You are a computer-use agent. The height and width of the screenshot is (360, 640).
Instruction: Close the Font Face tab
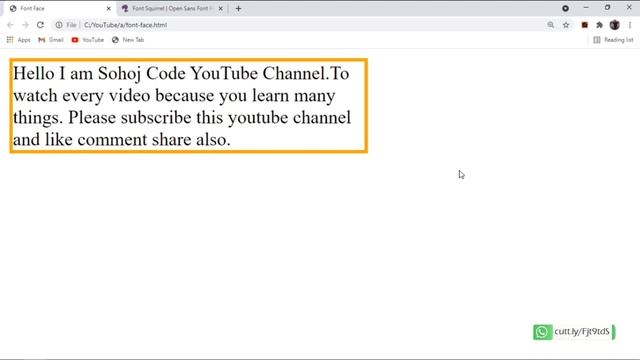109,8
